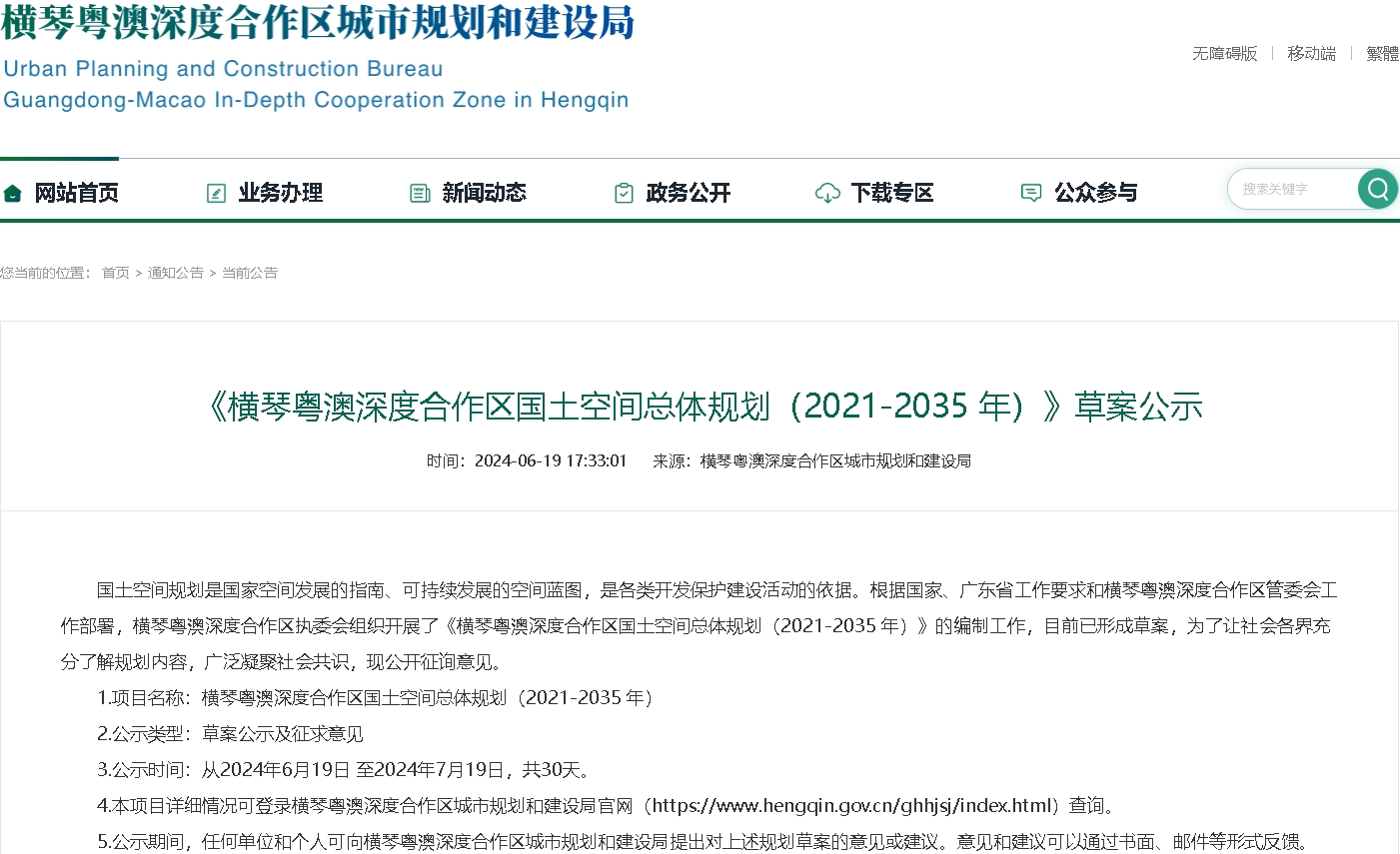
Task: Click the edit icon beside 业务办理
Action: (x=216, y=193)
